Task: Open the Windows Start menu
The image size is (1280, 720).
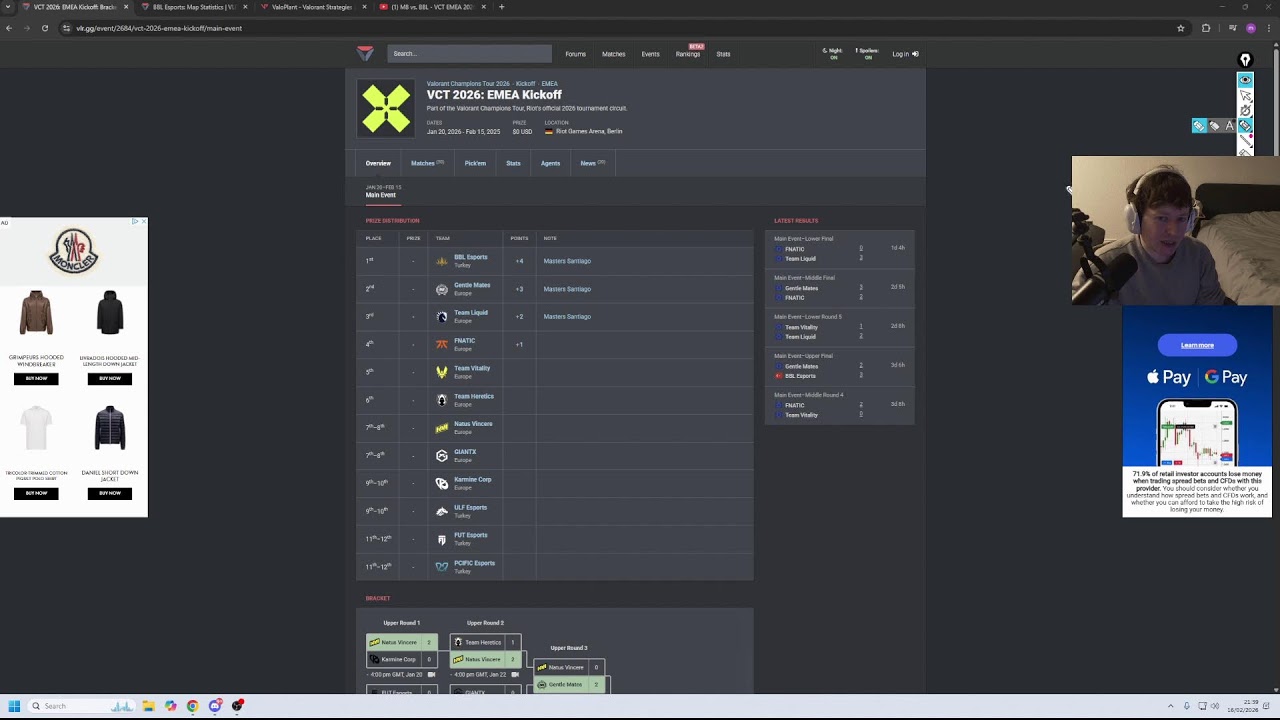Action: pyautogui.click(x=14, y=706)
